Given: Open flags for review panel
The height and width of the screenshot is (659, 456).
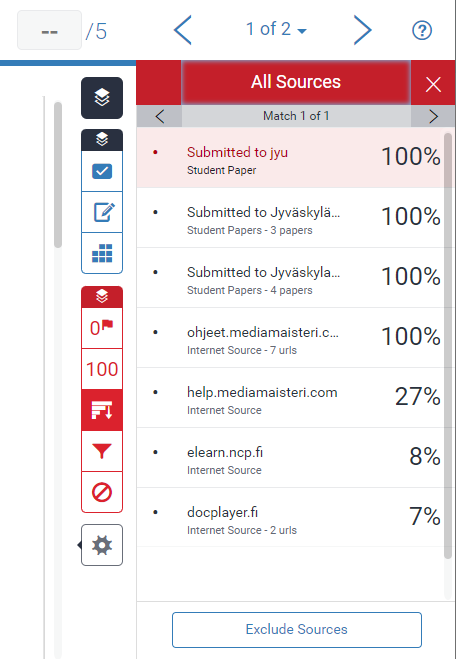Looking at the screenshot, I should coord(102,328).
